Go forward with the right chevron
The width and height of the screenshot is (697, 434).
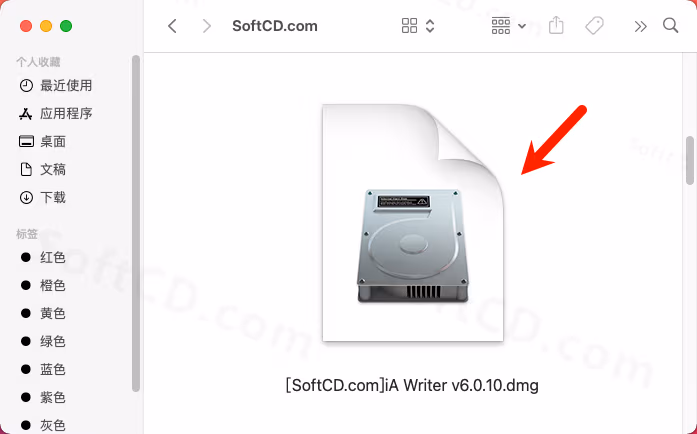(206, 26)
